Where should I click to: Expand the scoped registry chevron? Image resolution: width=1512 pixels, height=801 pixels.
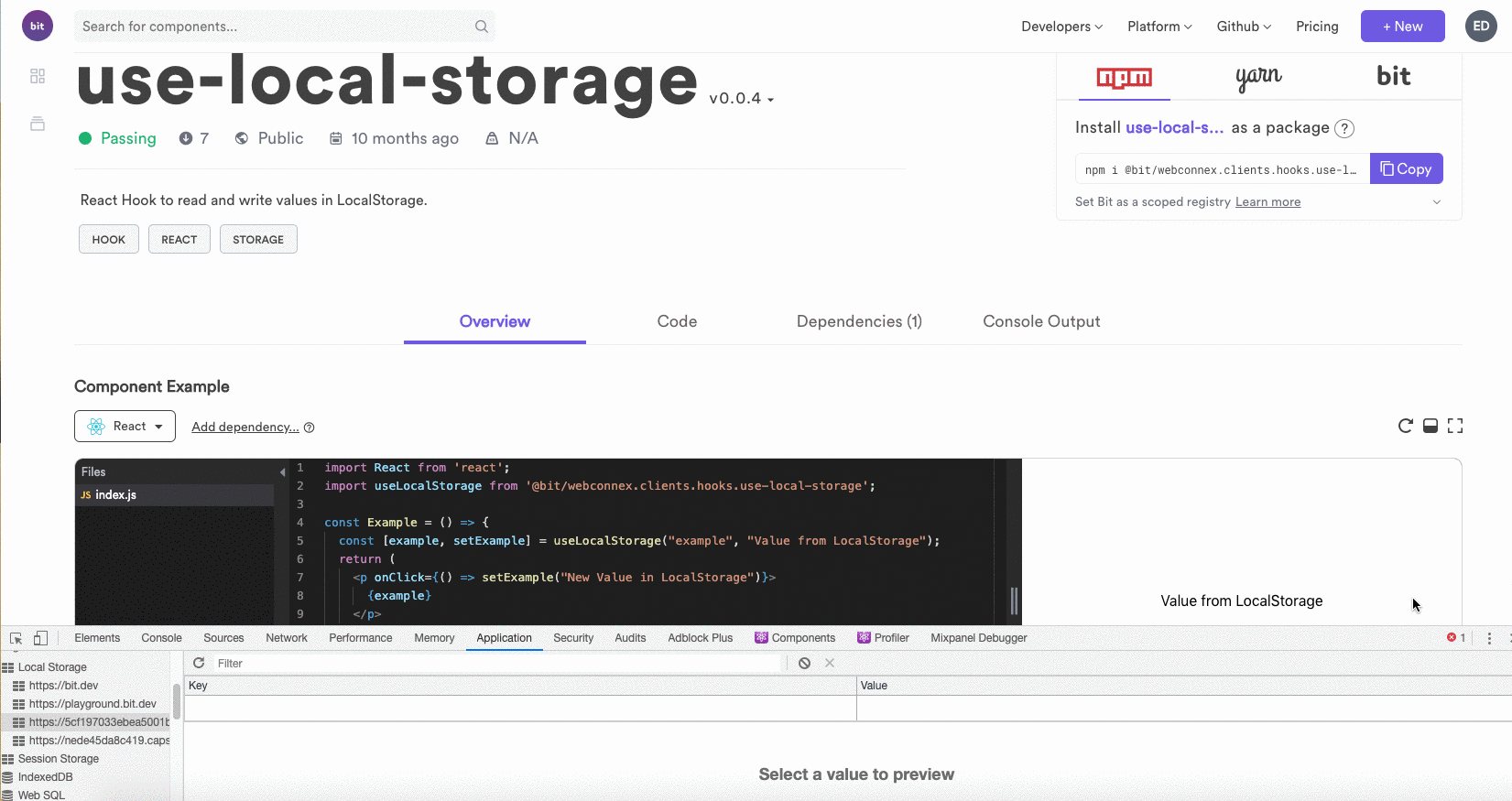coord(1437,202)
